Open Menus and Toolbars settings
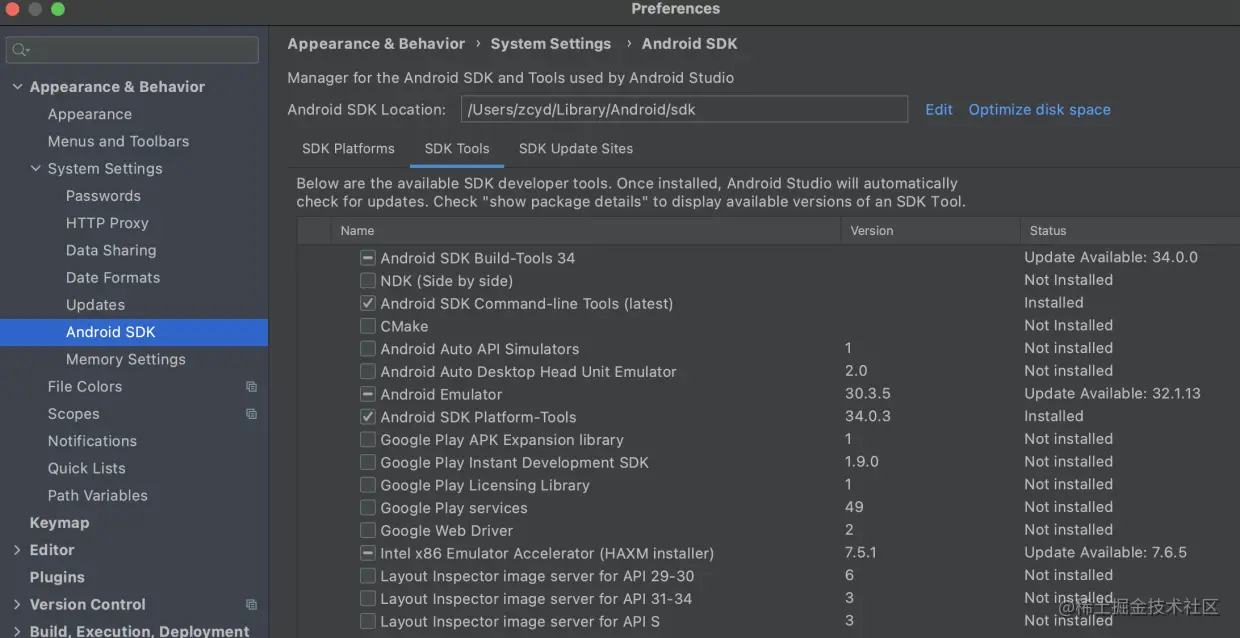 click(x=118, y=142)
